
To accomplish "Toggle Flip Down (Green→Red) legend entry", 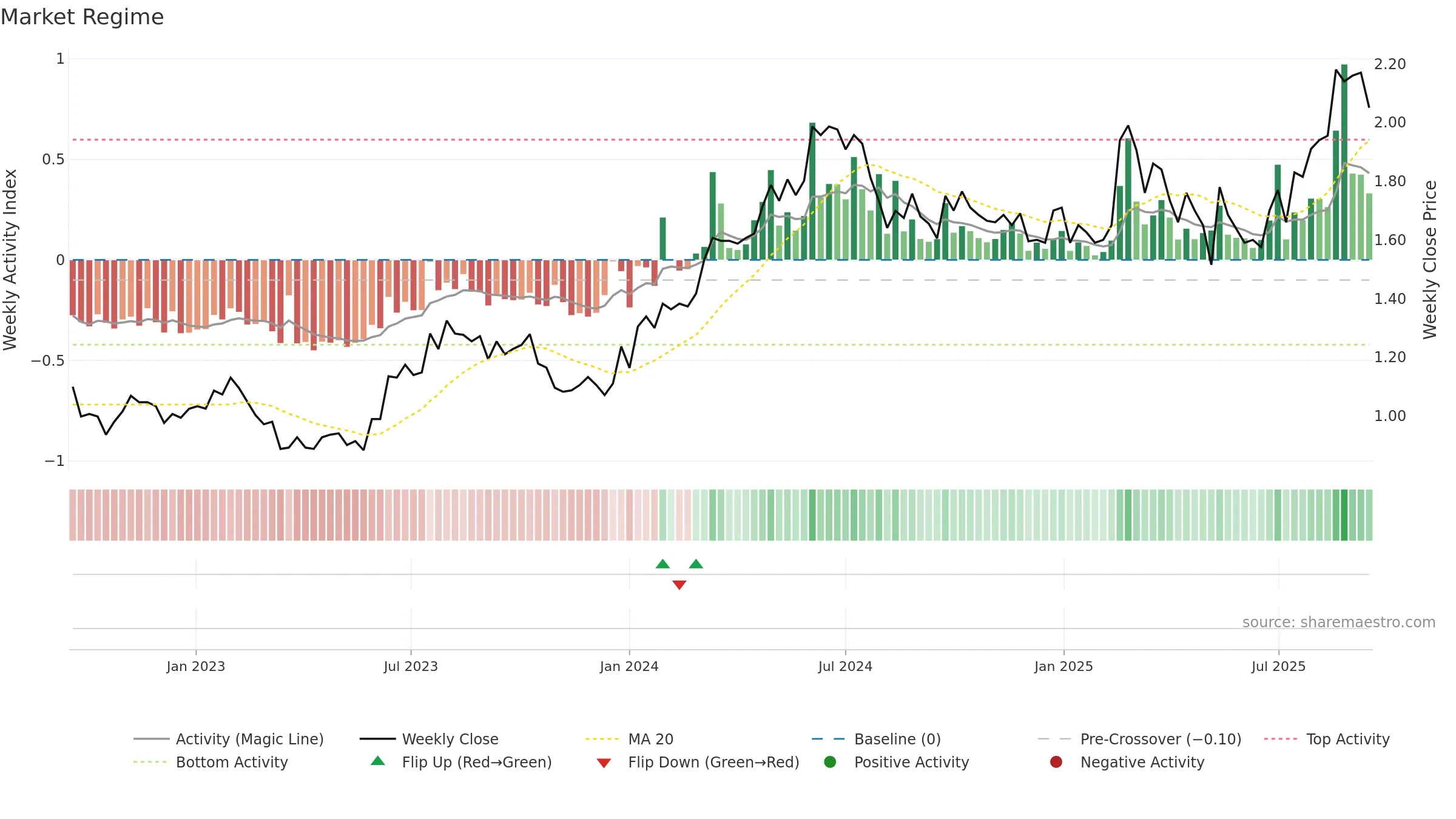I will [698, 762].
